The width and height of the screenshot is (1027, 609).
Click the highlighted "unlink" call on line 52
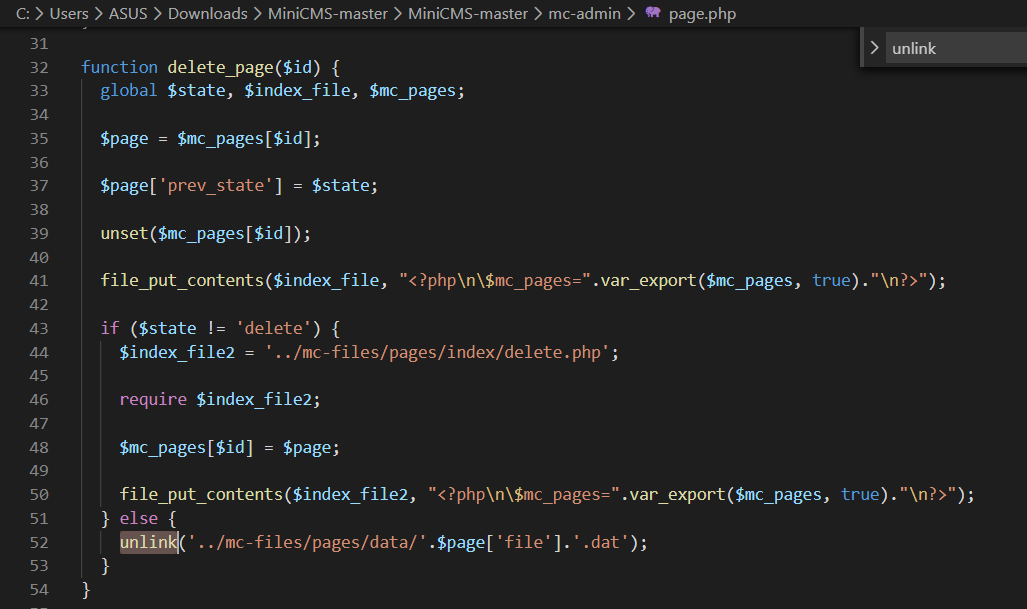coord(149,542)
